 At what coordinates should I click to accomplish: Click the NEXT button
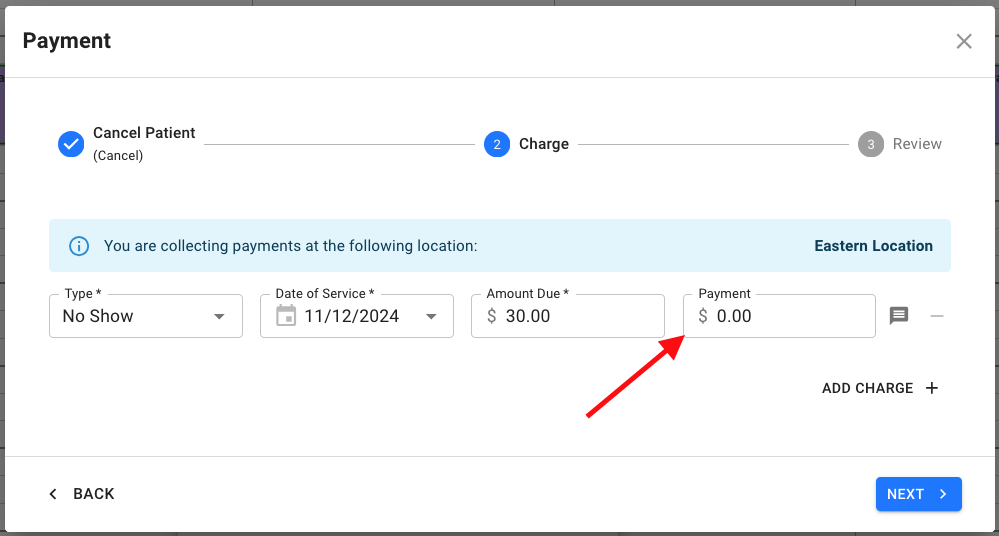point(918,494)
